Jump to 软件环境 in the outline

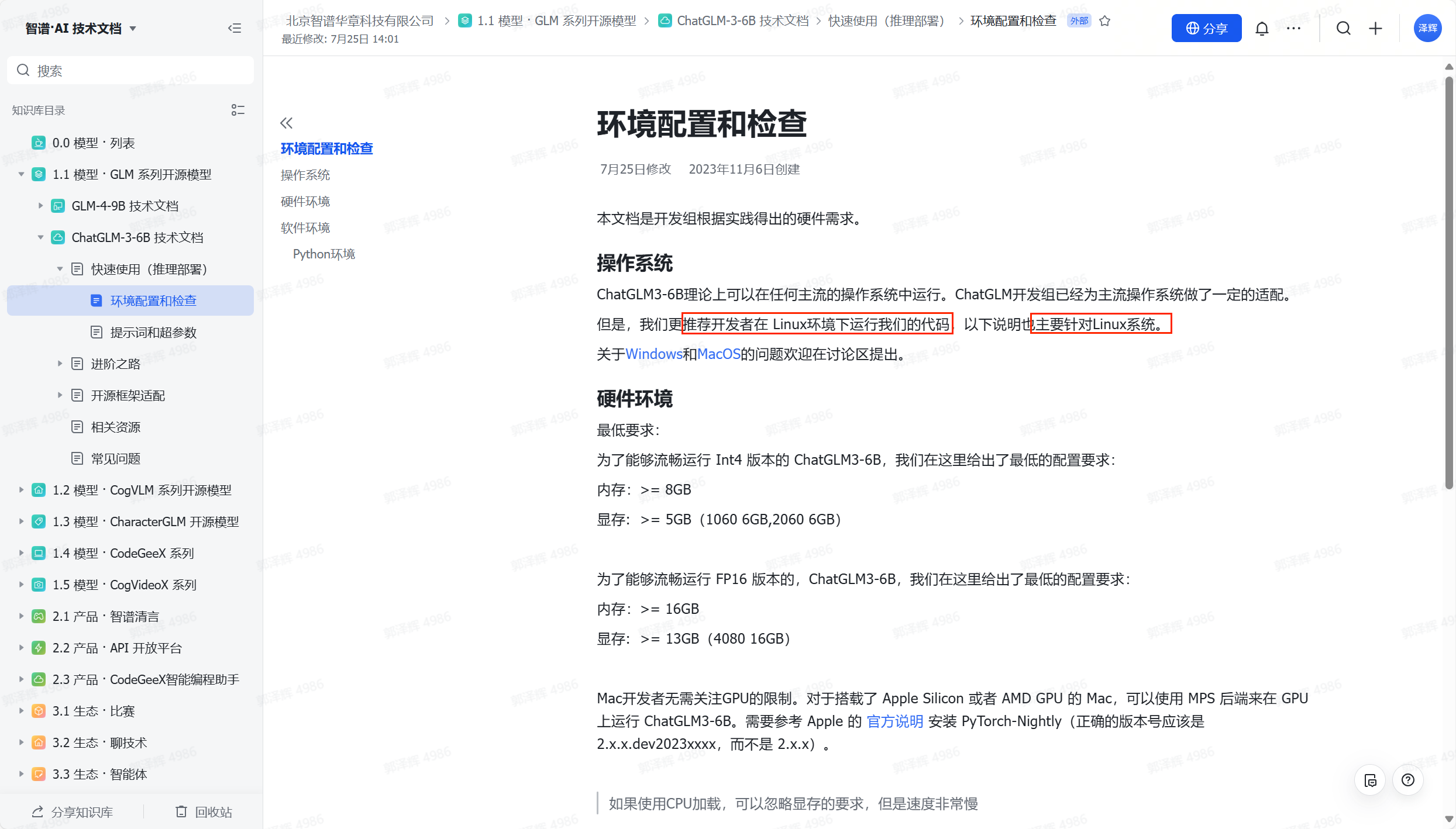[305, 227]
